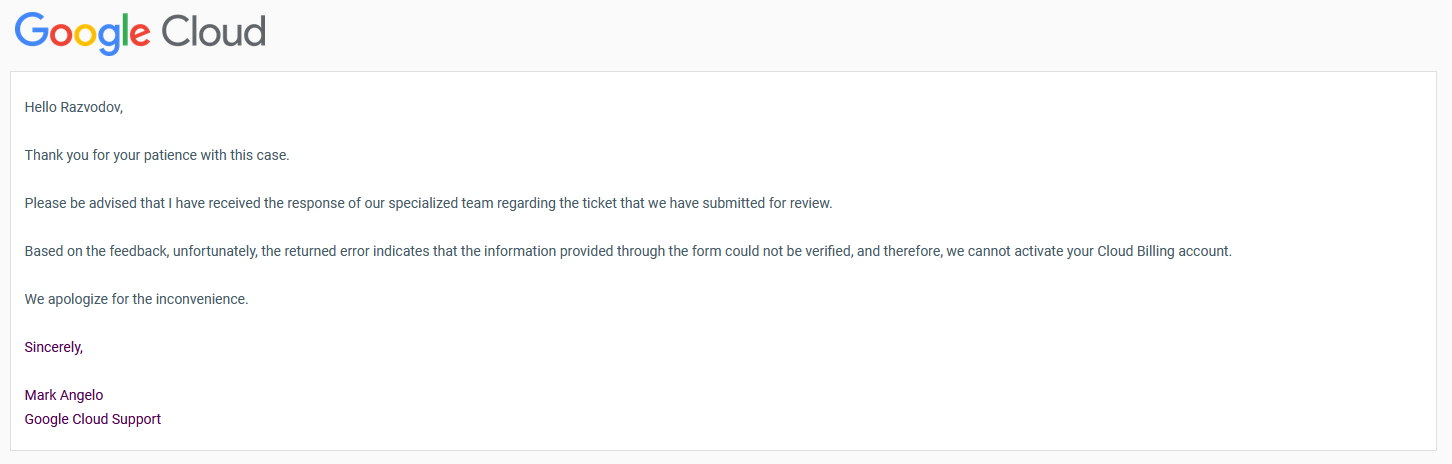Click the We apologize for the inconvenience line

point(136,299)
